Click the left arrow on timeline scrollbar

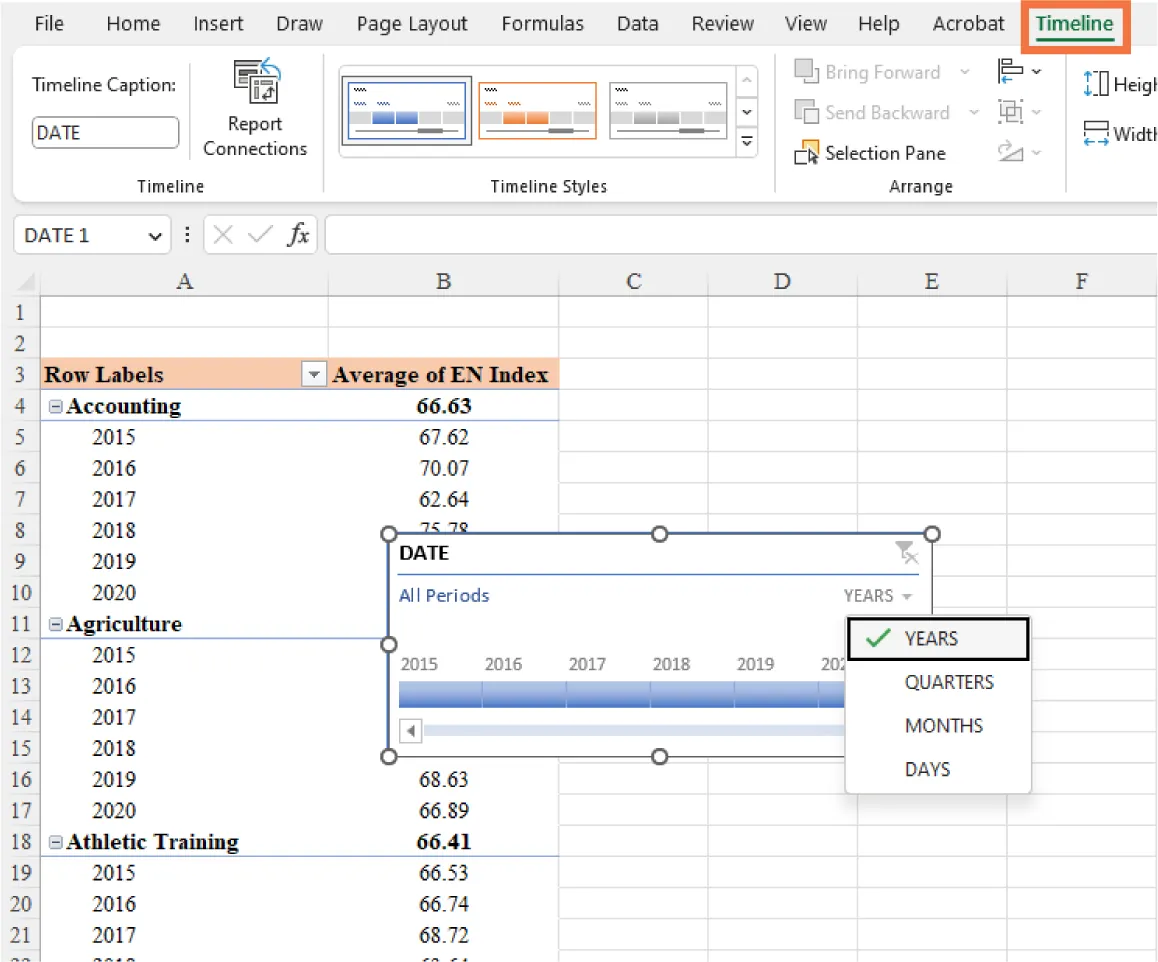coord(410,731)
